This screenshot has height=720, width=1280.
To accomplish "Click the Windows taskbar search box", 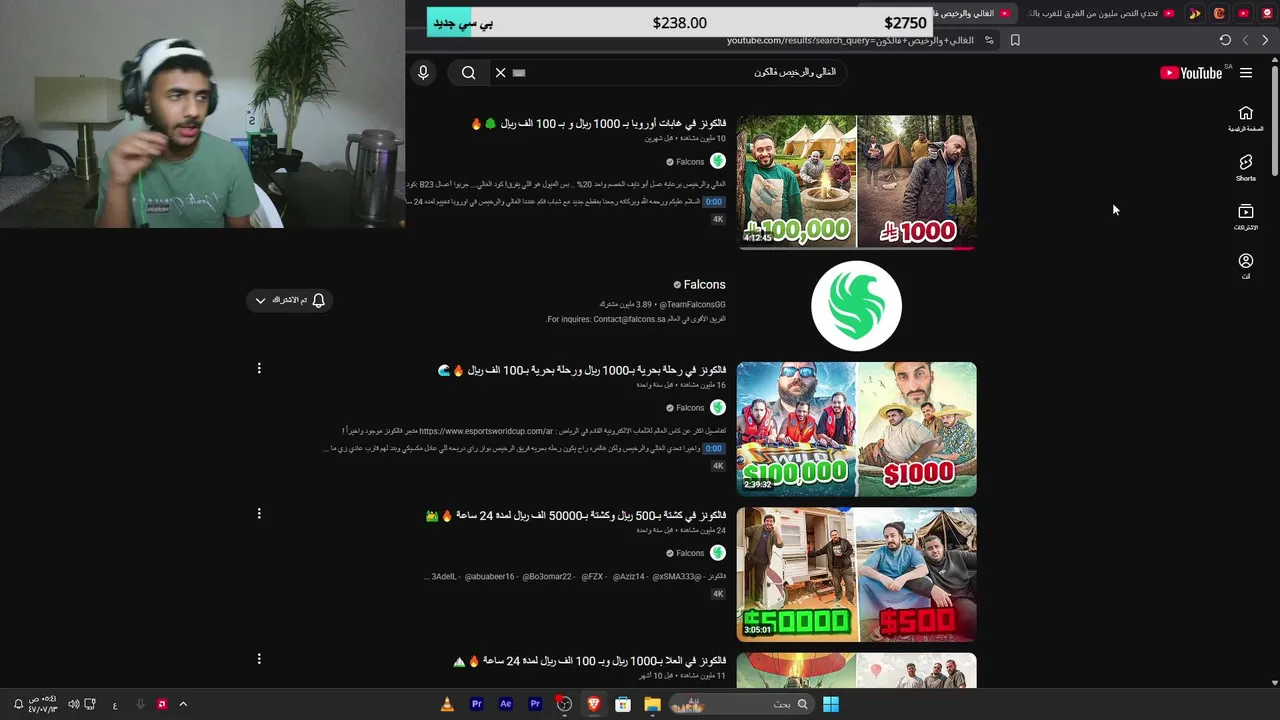I will (740, 704).
